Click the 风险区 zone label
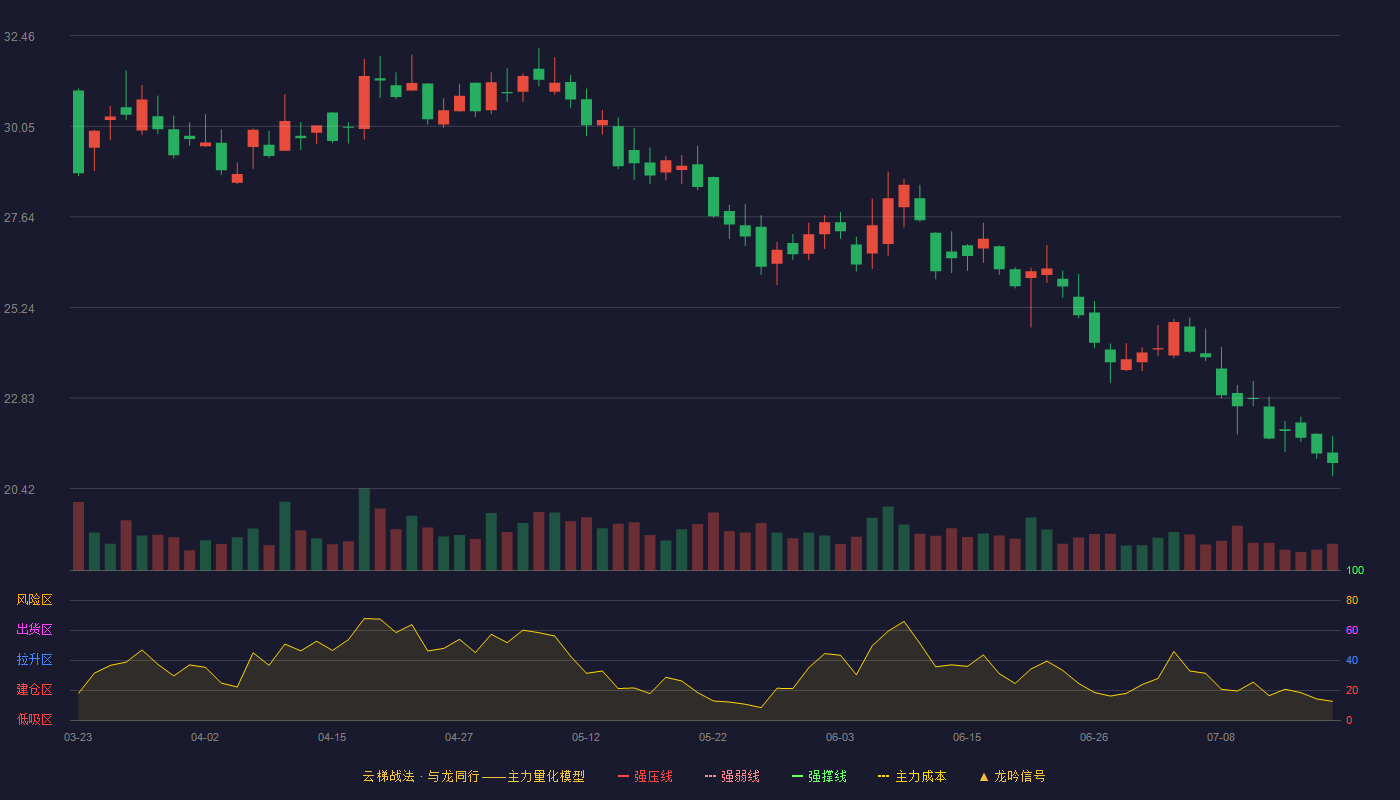This screenshot has height=800, width=1400. point(34,600)
